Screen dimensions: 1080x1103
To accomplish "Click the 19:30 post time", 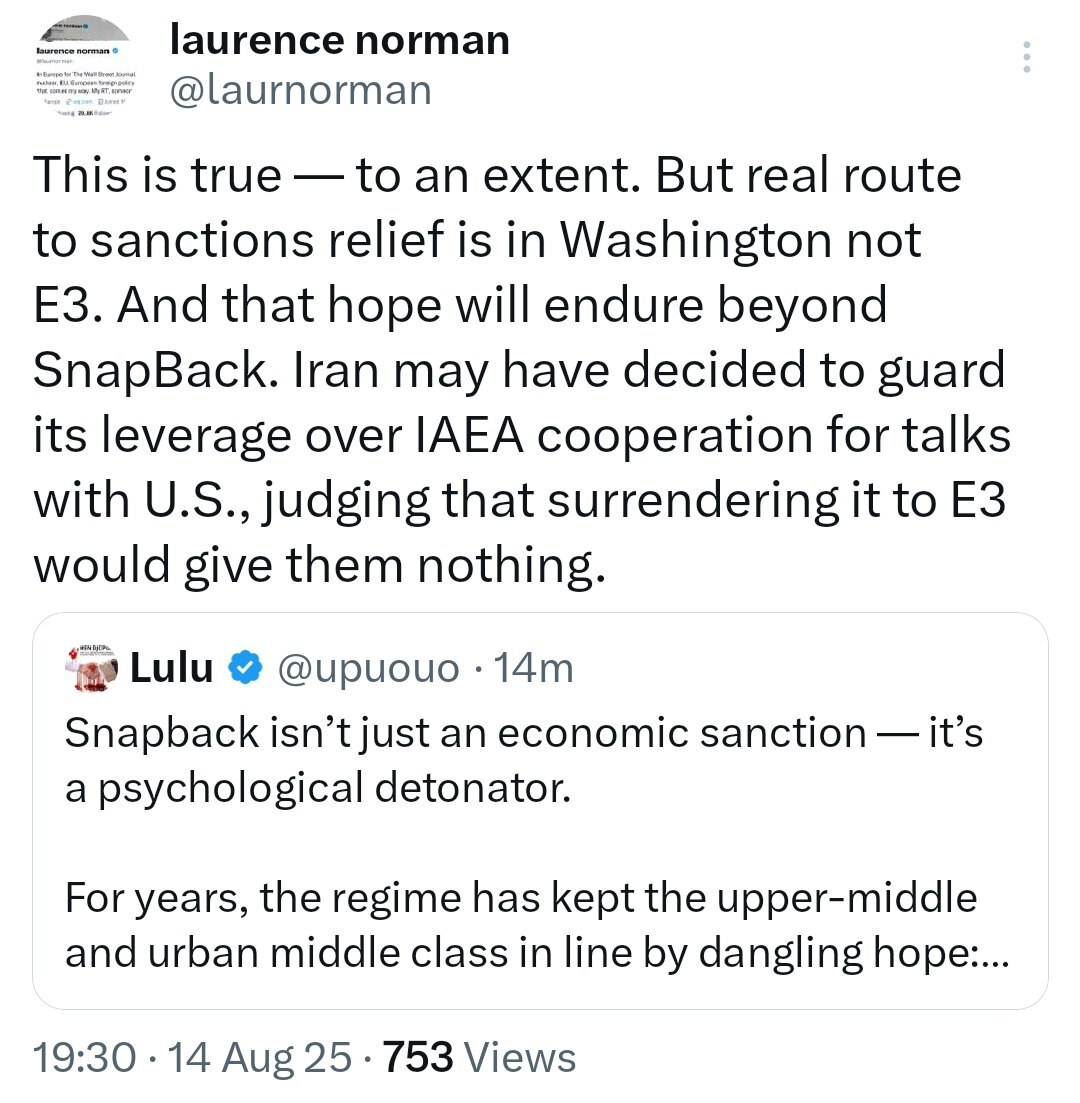I will (x=84, y=1057).
